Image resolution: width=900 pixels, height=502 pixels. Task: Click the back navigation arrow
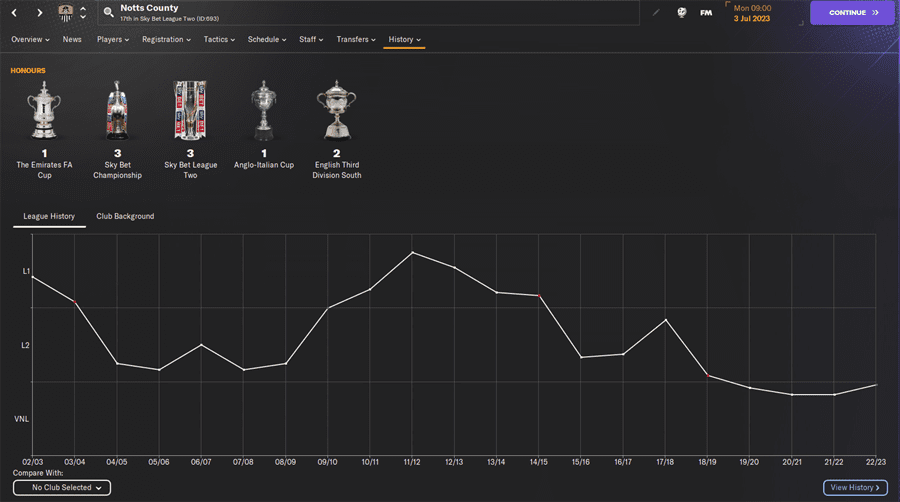15,13
